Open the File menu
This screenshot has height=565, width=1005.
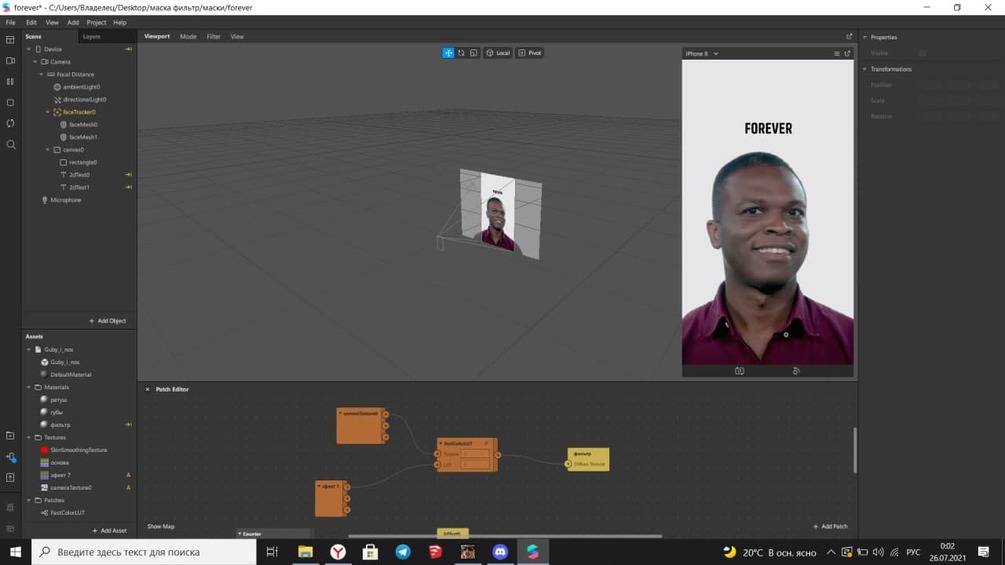(x=11, y=22)
